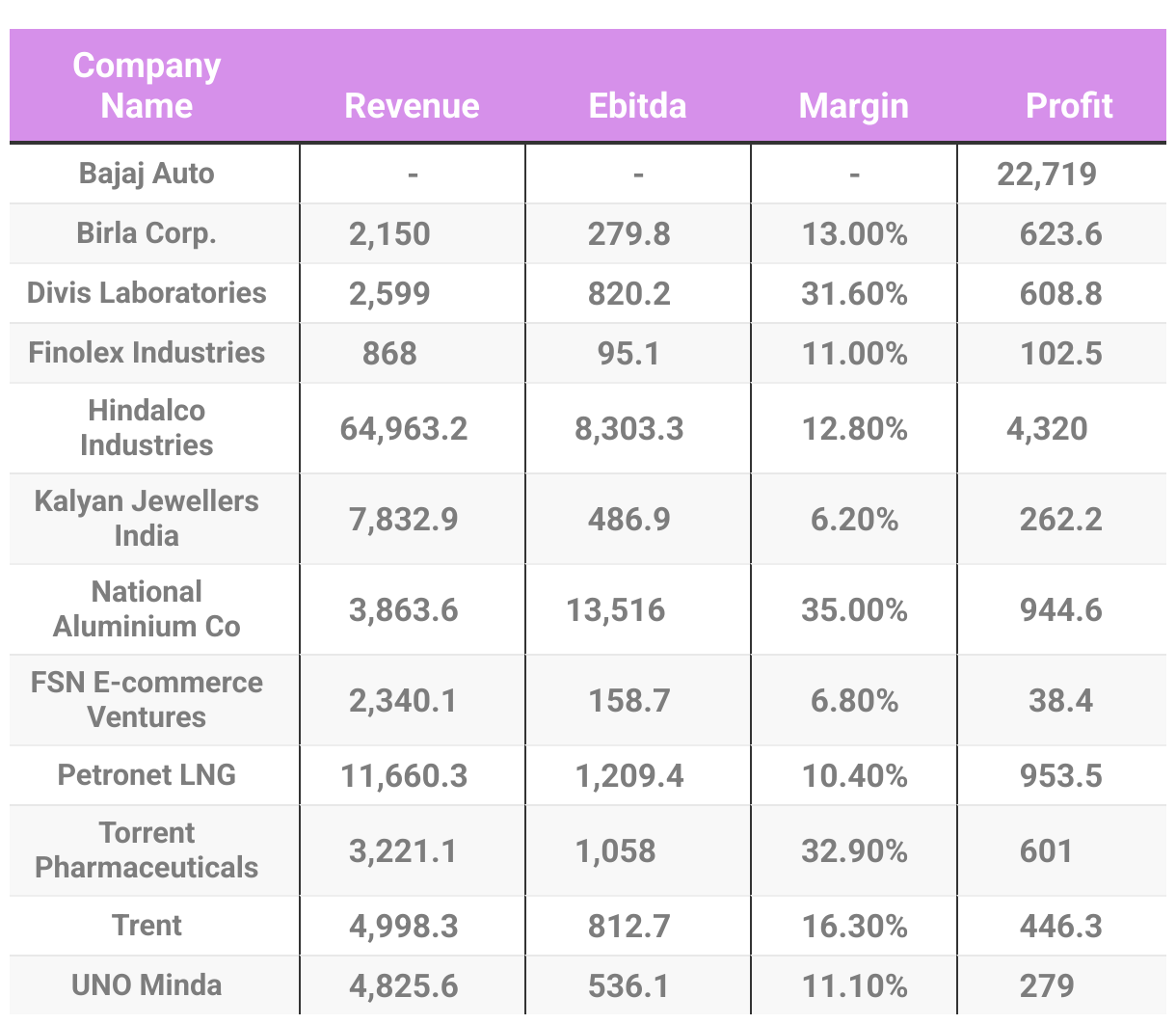Select UNO Minda profit value 279
Image resolution: width=1176 pixels, height=1024 pixels.
[1047, 986]
